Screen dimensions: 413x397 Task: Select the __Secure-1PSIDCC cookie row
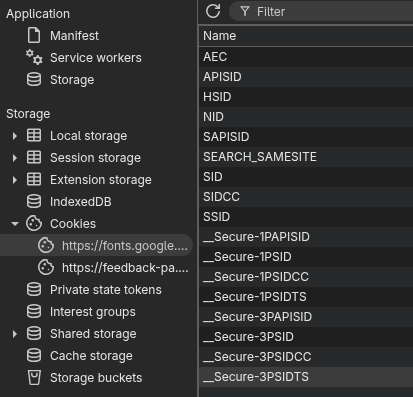[306, 277]
